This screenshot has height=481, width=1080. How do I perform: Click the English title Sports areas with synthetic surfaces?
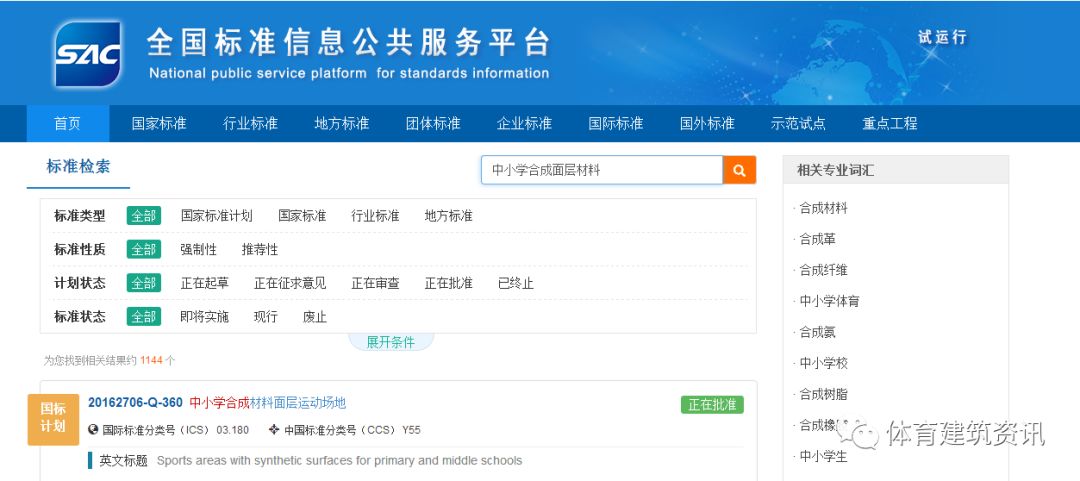[339, 460]
